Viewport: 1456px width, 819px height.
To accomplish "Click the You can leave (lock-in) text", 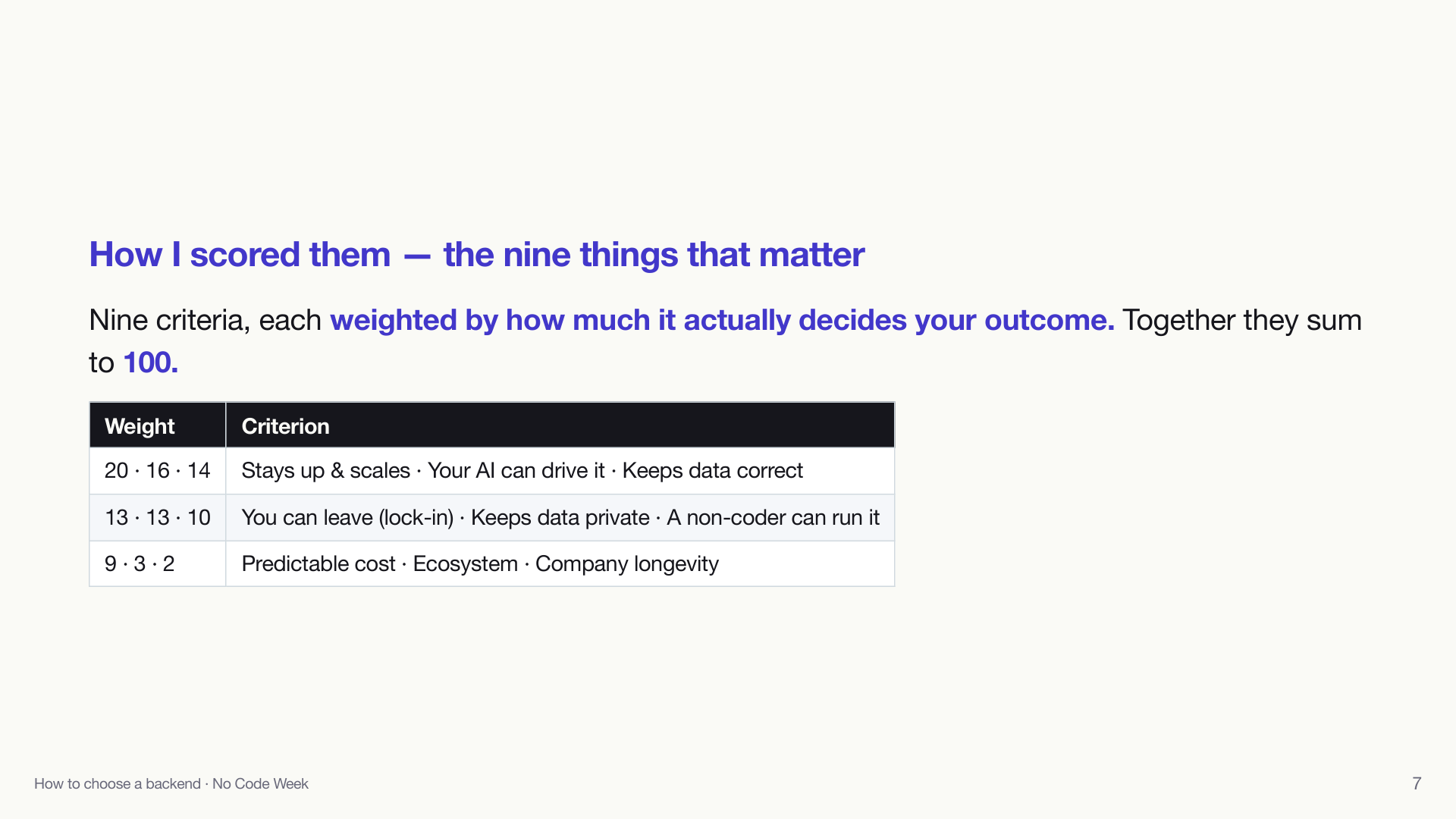I will coord(347,518).
